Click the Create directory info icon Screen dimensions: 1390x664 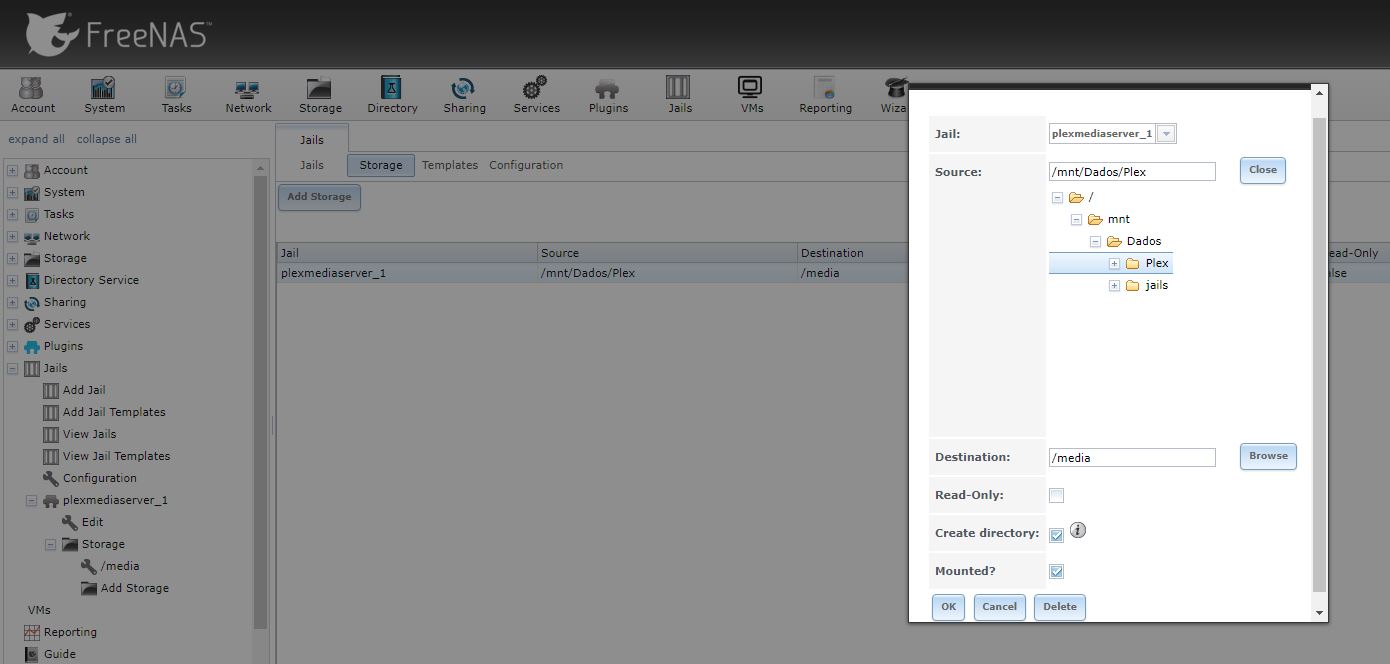tap(1078, 531)
